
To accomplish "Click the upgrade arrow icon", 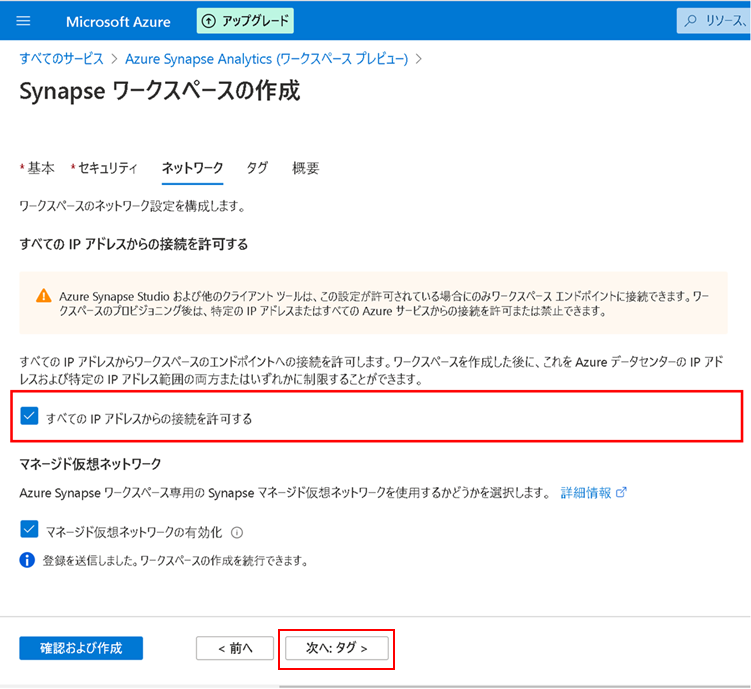I will click(x=209, y=21).
